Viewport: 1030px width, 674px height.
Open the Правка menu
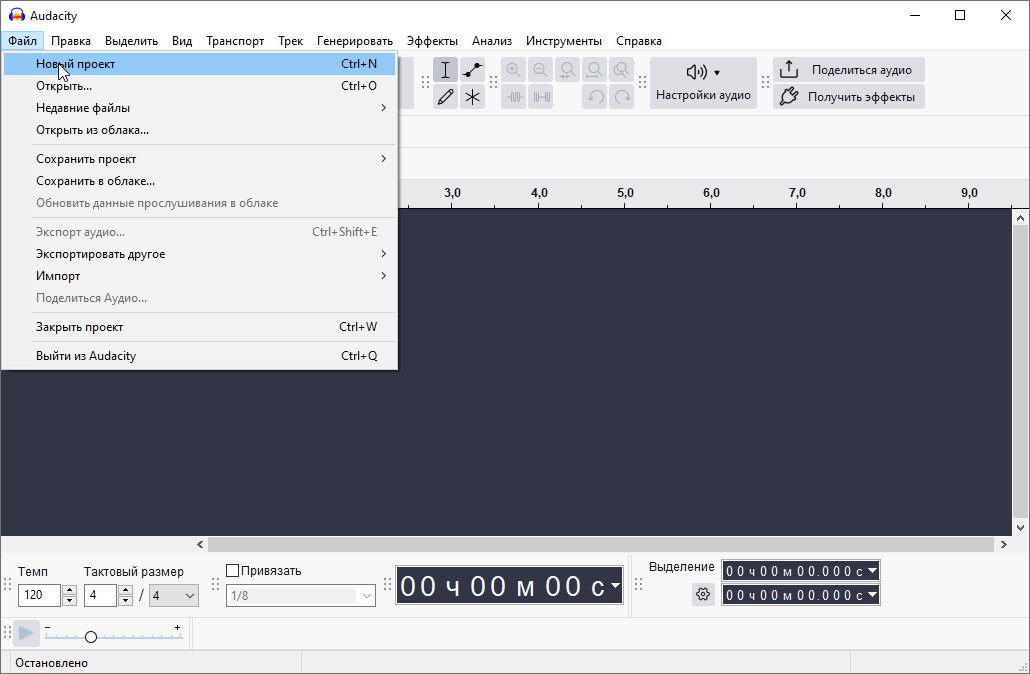click(x=71, y=41)
